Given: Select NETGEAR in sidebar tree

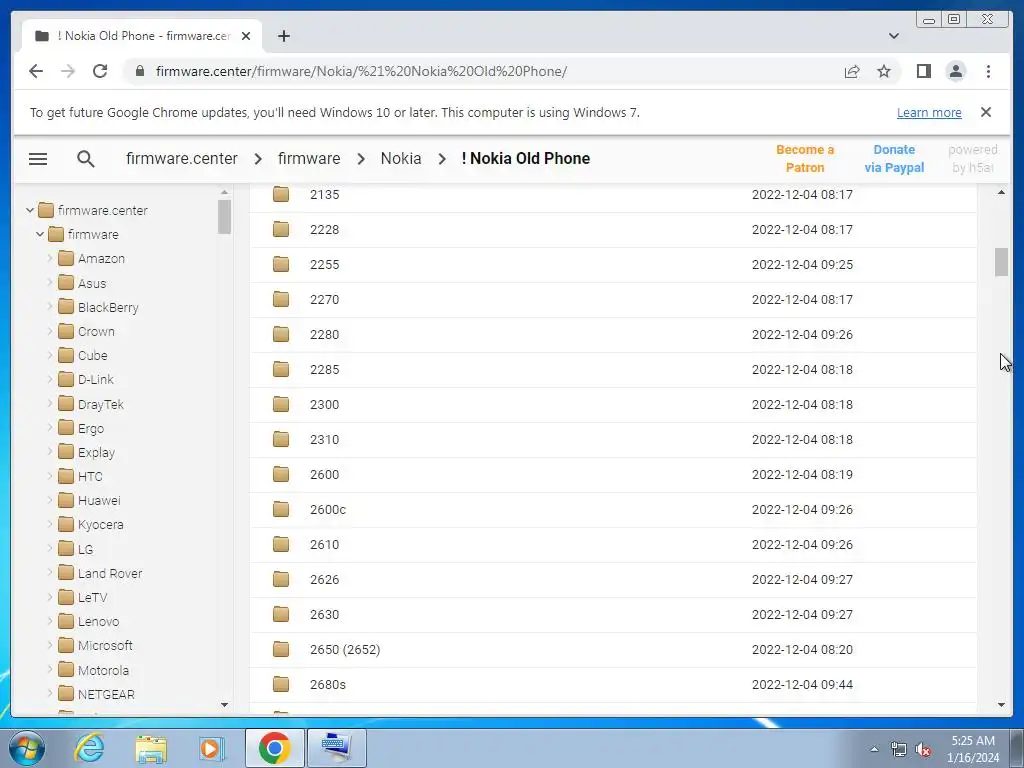Looking at the screenshot, I should (x=106, y=694).
